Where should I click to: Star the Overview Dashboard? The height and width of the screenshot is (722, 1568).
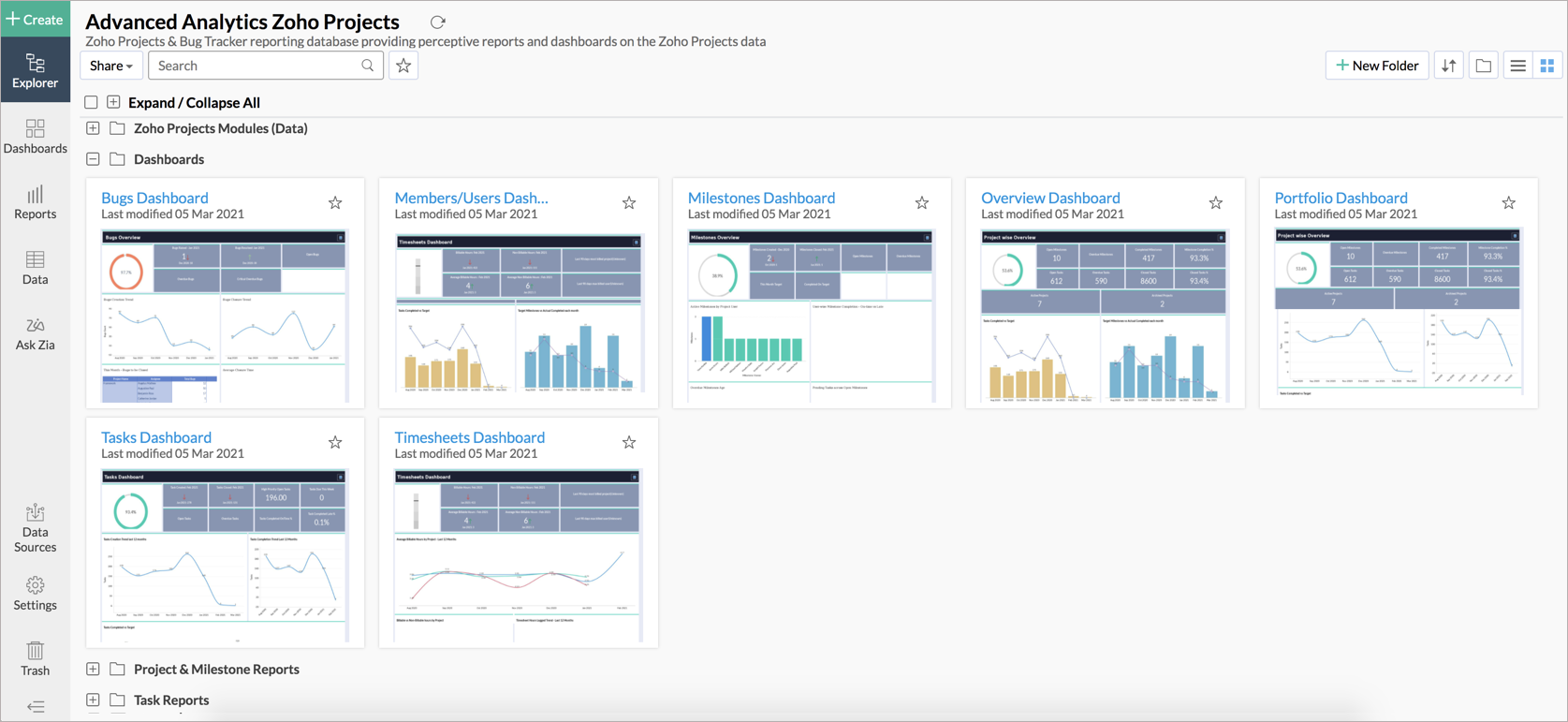(x=1216, y=203)
